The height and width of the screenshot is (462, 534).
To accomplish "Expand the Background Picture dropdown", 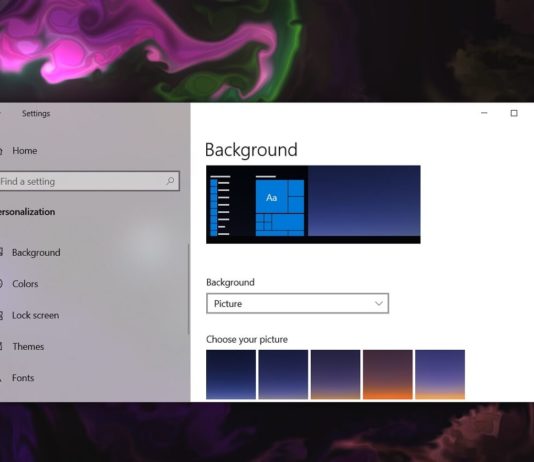I will [297, 303].
